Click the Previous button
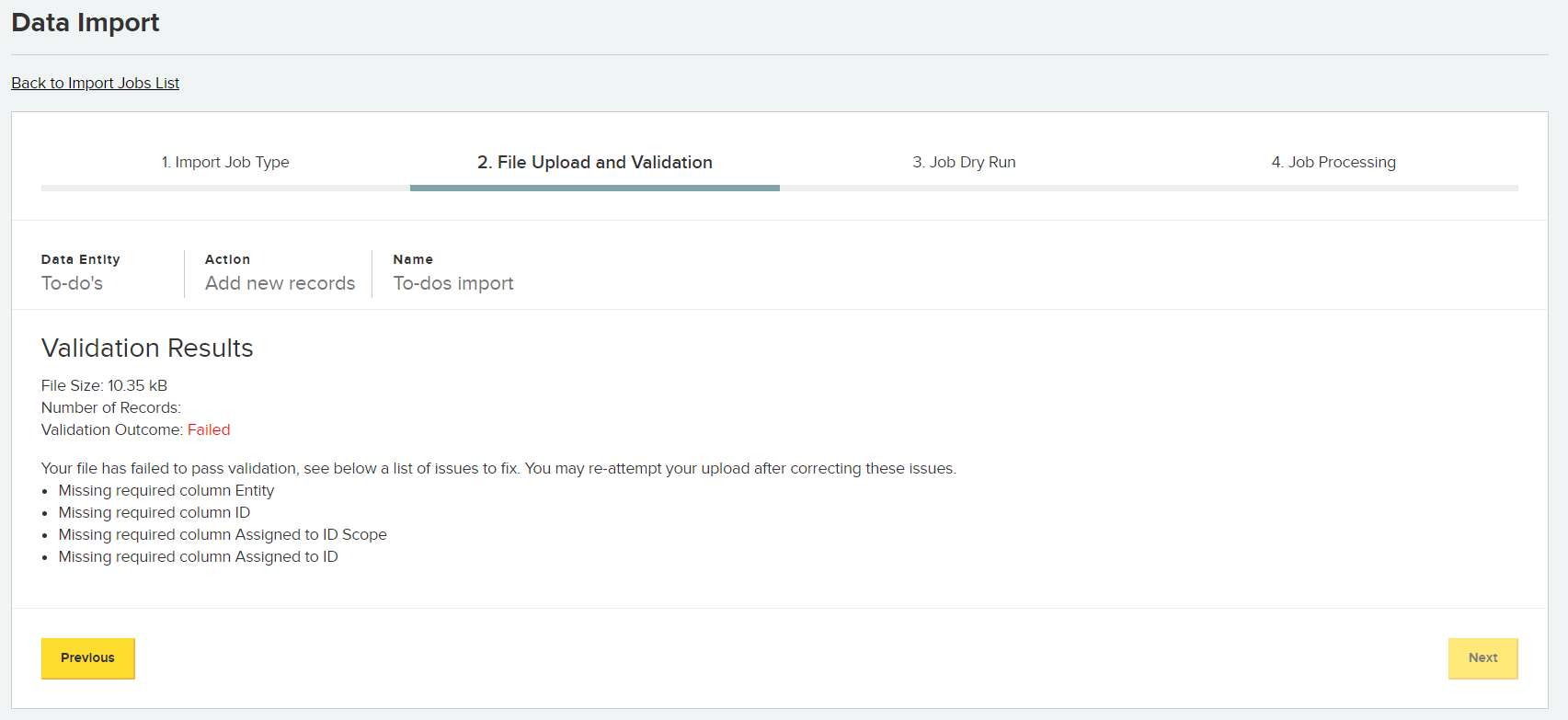The height and width of the screenshot is (720, 1568). click(x=88, y=658)
